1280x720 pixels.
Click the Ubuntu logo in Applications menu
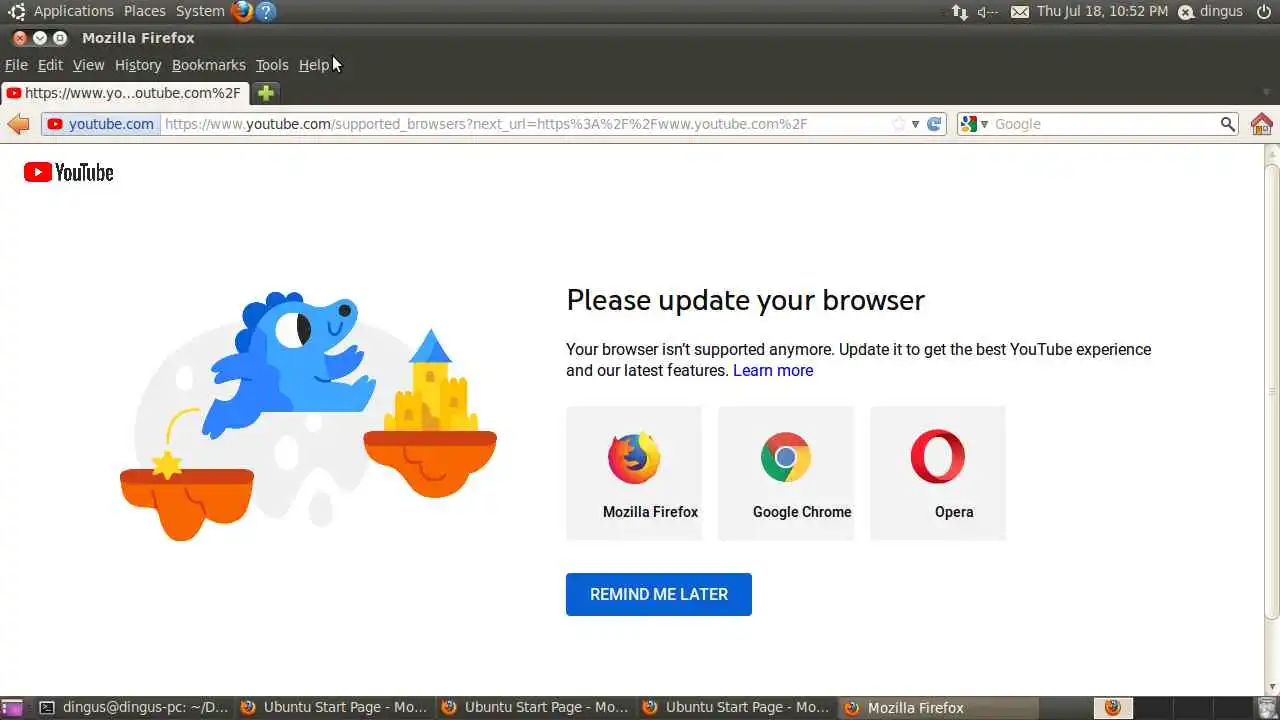point(16,11)
